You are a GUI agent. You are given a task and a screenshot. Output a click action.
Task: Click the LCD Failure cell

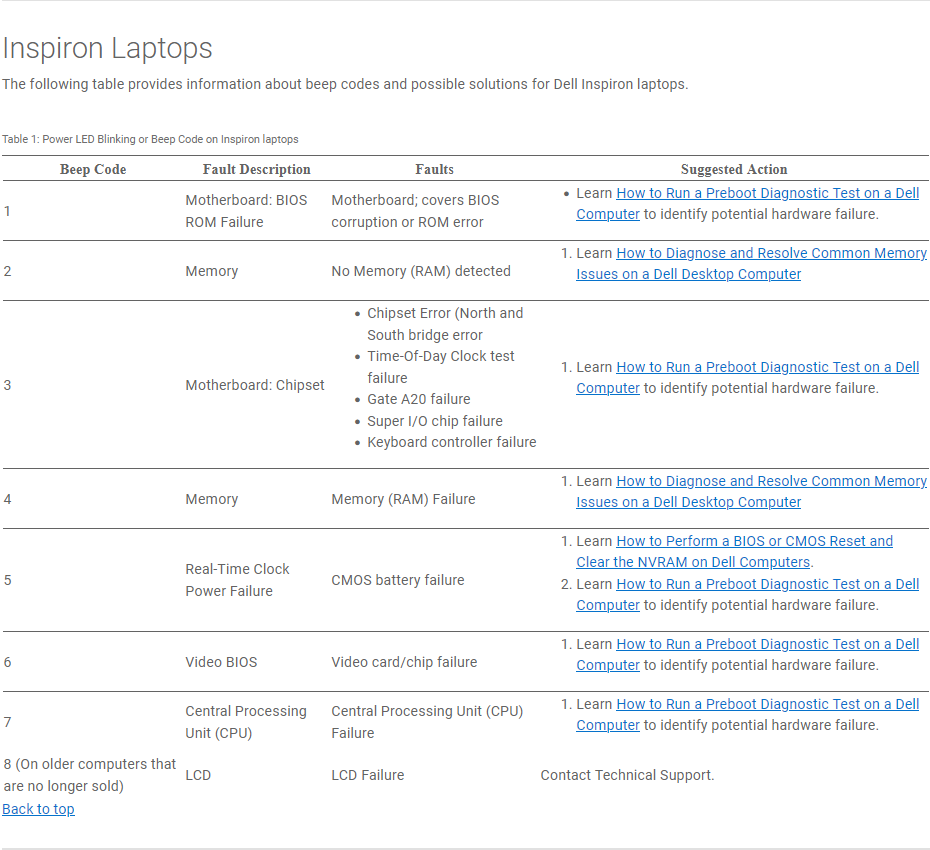[x=368, y=775]
